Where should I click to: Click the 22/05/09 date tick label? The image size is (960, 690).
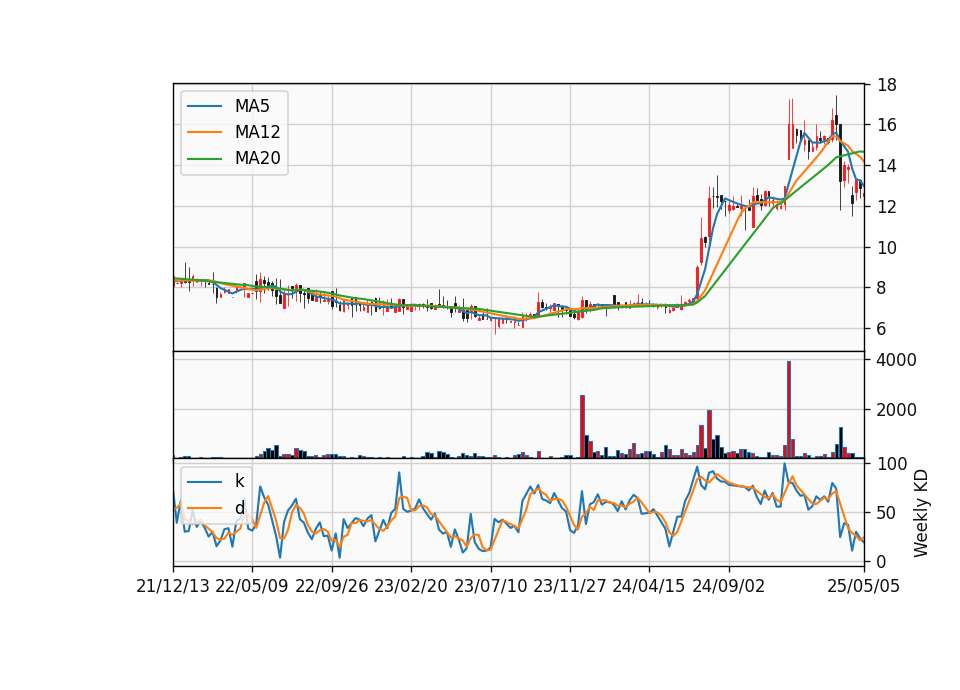[x=252, y=586]
